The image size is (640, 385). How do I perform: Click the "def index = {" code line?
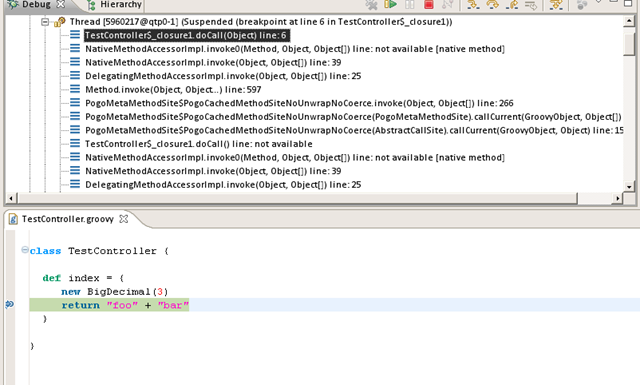tap(83, 278)
